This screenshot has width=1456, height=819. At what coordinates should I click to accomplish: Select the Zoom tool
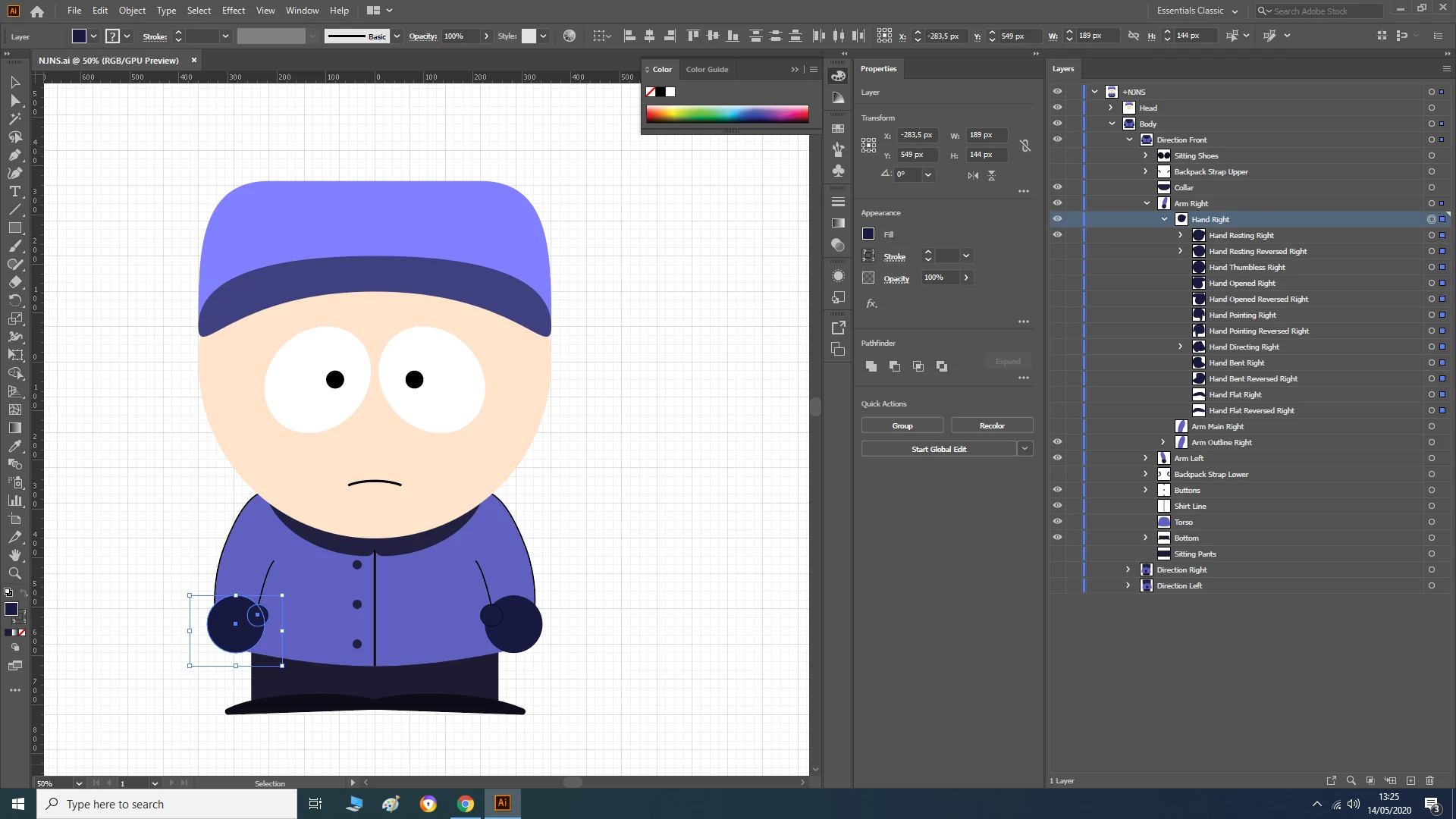[14, 573]
